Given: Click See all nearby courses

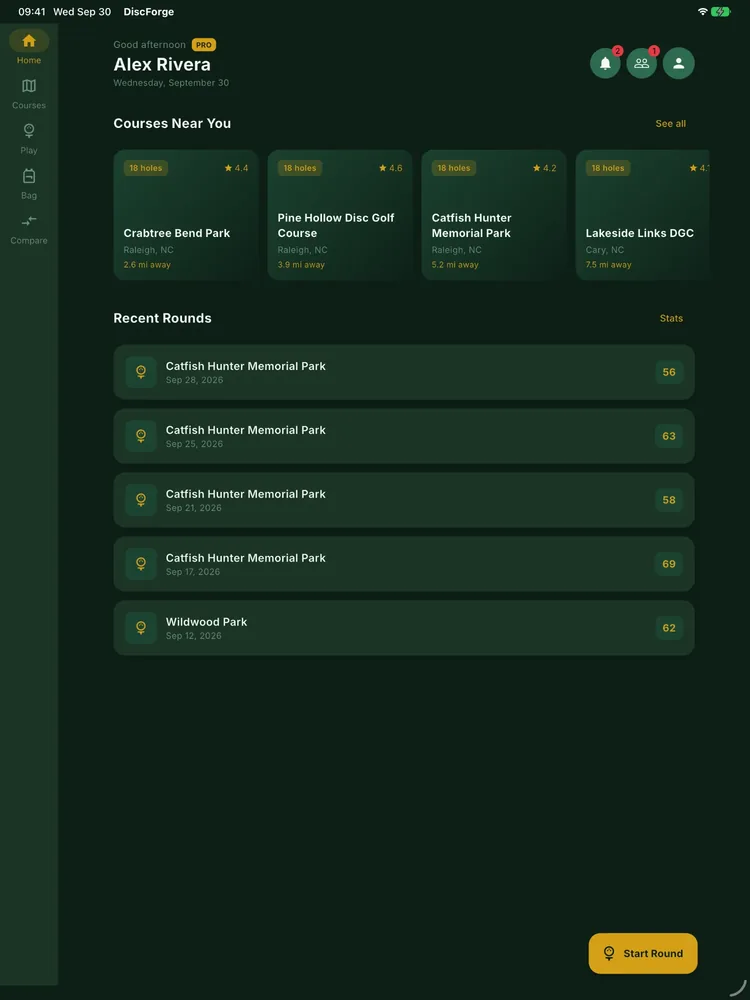Looking at the screenshot, I should pos(670,124).
